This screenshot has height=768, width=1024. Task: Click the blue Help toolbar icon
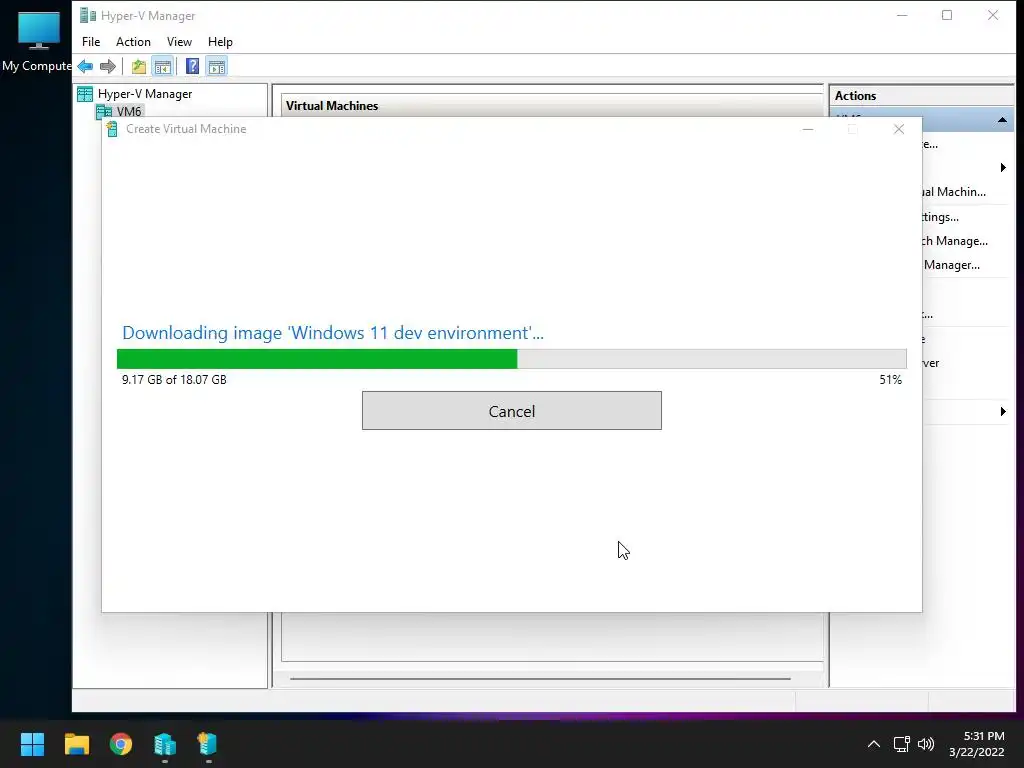[x=192, y=66]
